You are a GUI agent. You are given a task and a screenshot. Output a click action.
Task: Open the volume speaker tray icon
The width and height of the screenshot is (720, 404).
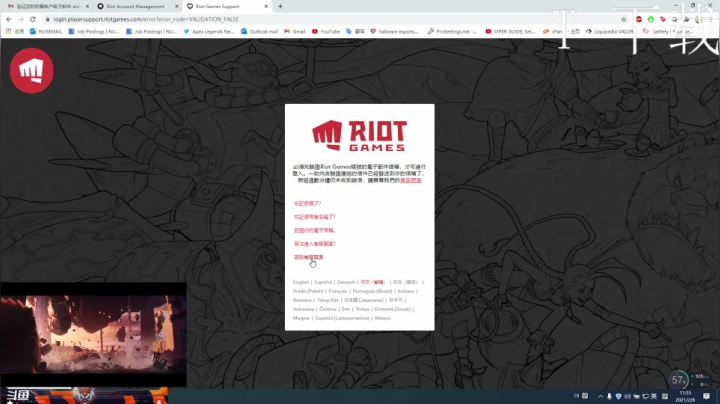[x=627, y=396]
